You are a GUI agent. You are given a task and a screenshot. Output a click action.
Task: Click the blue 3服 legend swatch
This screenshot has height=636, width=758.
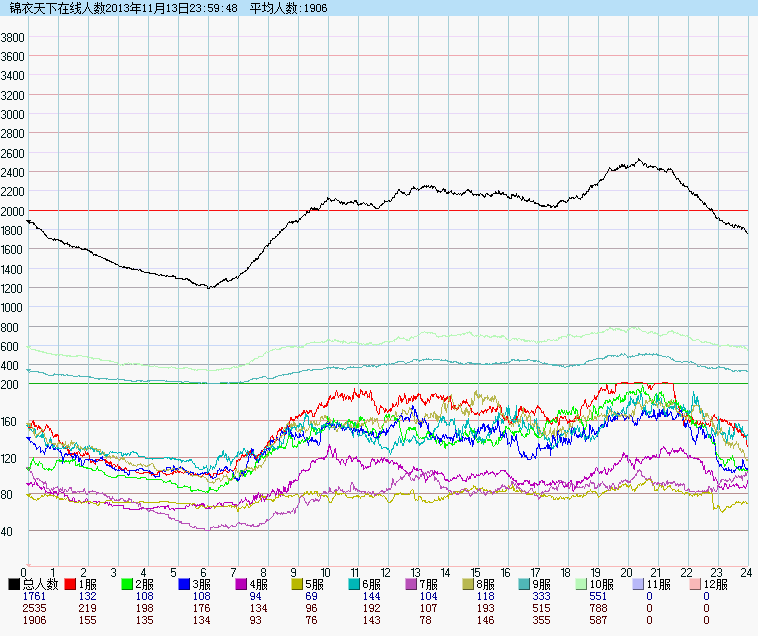click(185, 584)
